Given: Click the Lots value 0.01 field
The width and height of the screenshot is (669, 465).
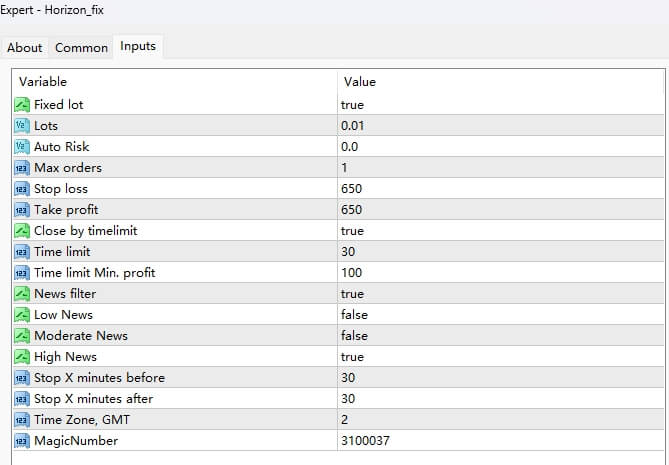Looking at the screenshot, I should click(352, 125).
